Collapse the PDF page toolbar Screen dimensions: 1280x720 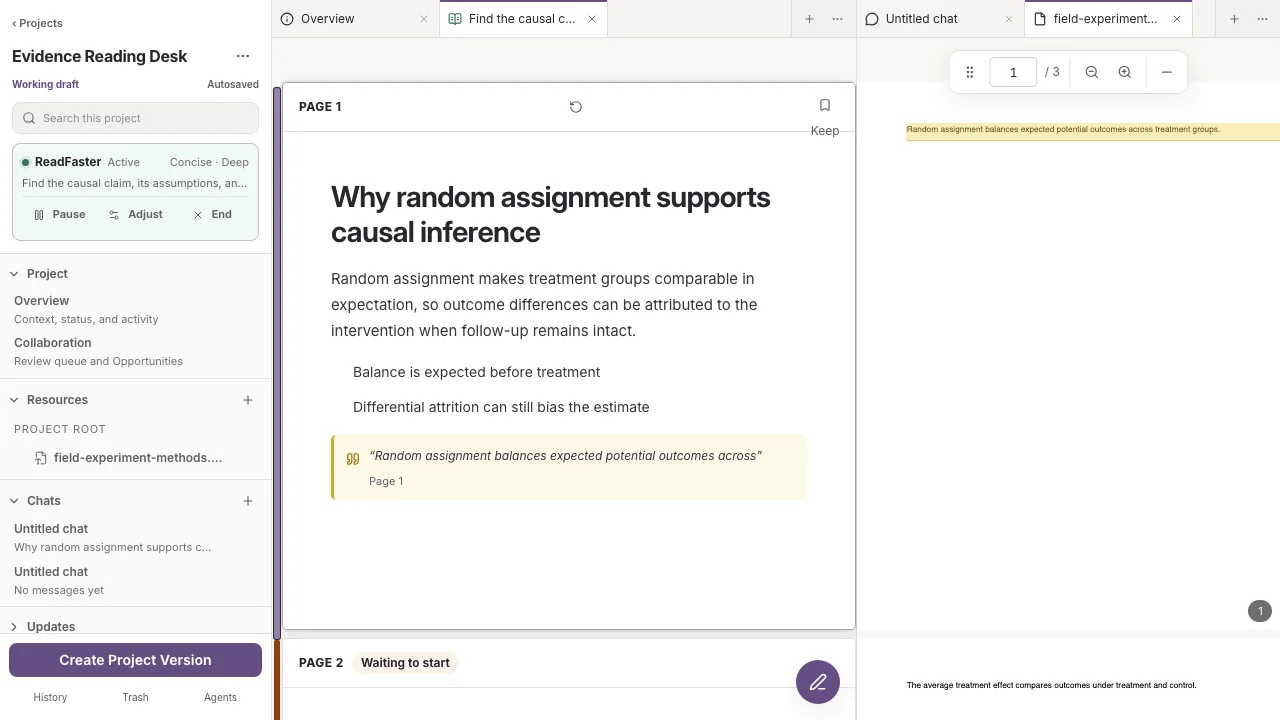click(1167, 72)
